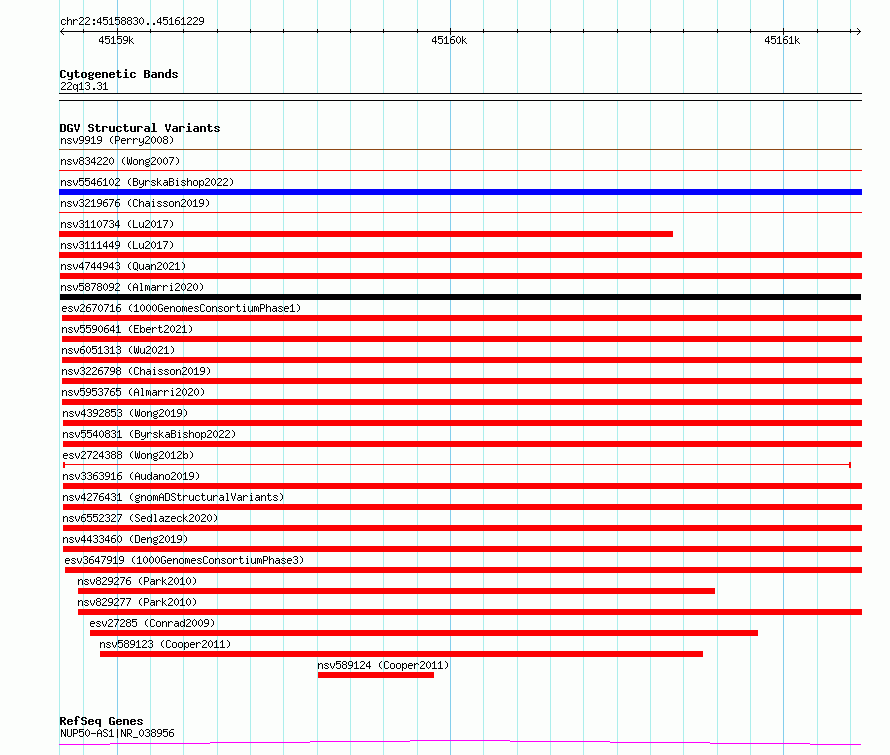Select nsv4433460 (Deng2019) label

[125, 539]
